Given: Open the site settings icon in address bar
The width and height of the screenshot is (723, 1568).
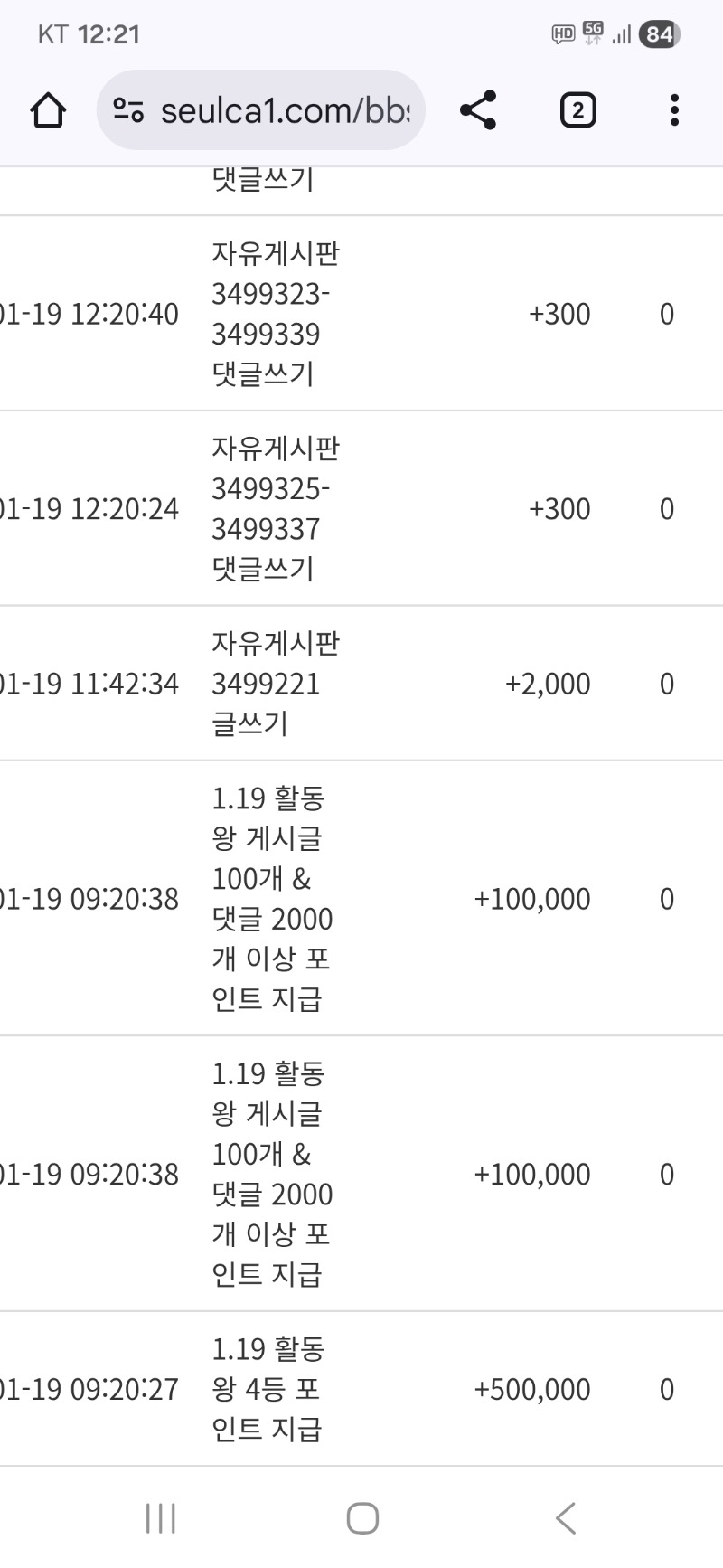Looking at the screenshot, I should [128, 111].
